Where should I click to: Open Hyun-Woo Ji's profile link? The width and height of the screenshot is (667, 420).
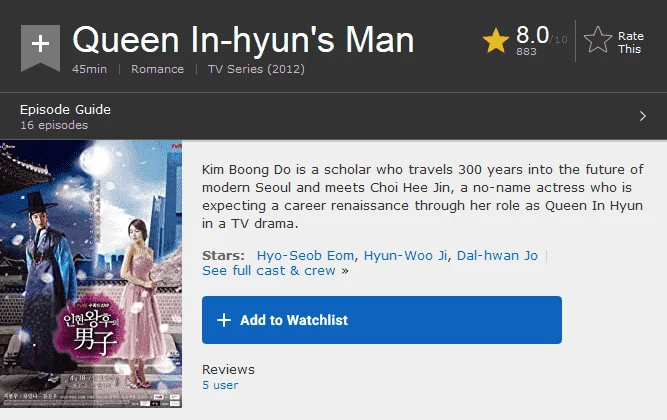click(405, 255)
